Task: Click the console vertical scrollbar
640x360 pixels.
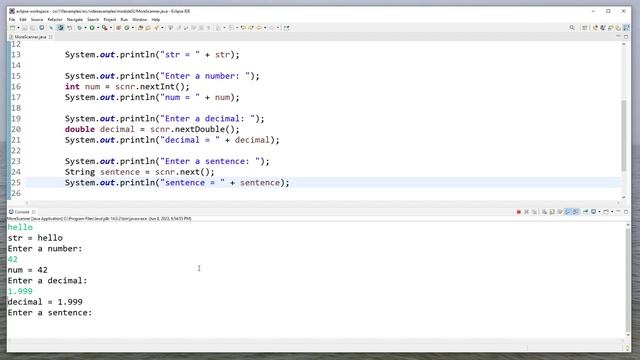Action: coord(628,280)
